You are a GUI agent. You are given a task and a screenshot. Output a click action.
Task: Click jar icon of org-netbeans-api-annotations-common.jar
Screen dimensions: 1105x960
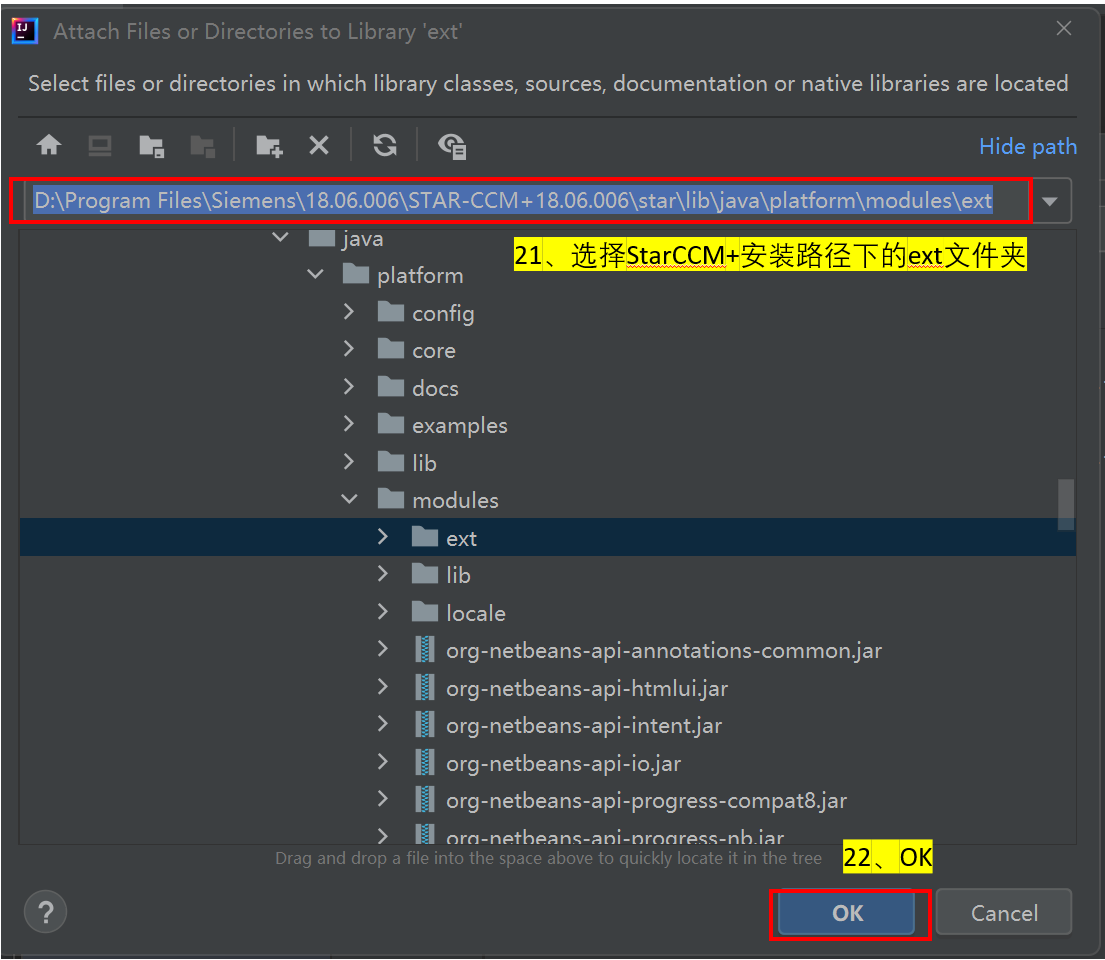pyautogui.click(x=424, y=650)
